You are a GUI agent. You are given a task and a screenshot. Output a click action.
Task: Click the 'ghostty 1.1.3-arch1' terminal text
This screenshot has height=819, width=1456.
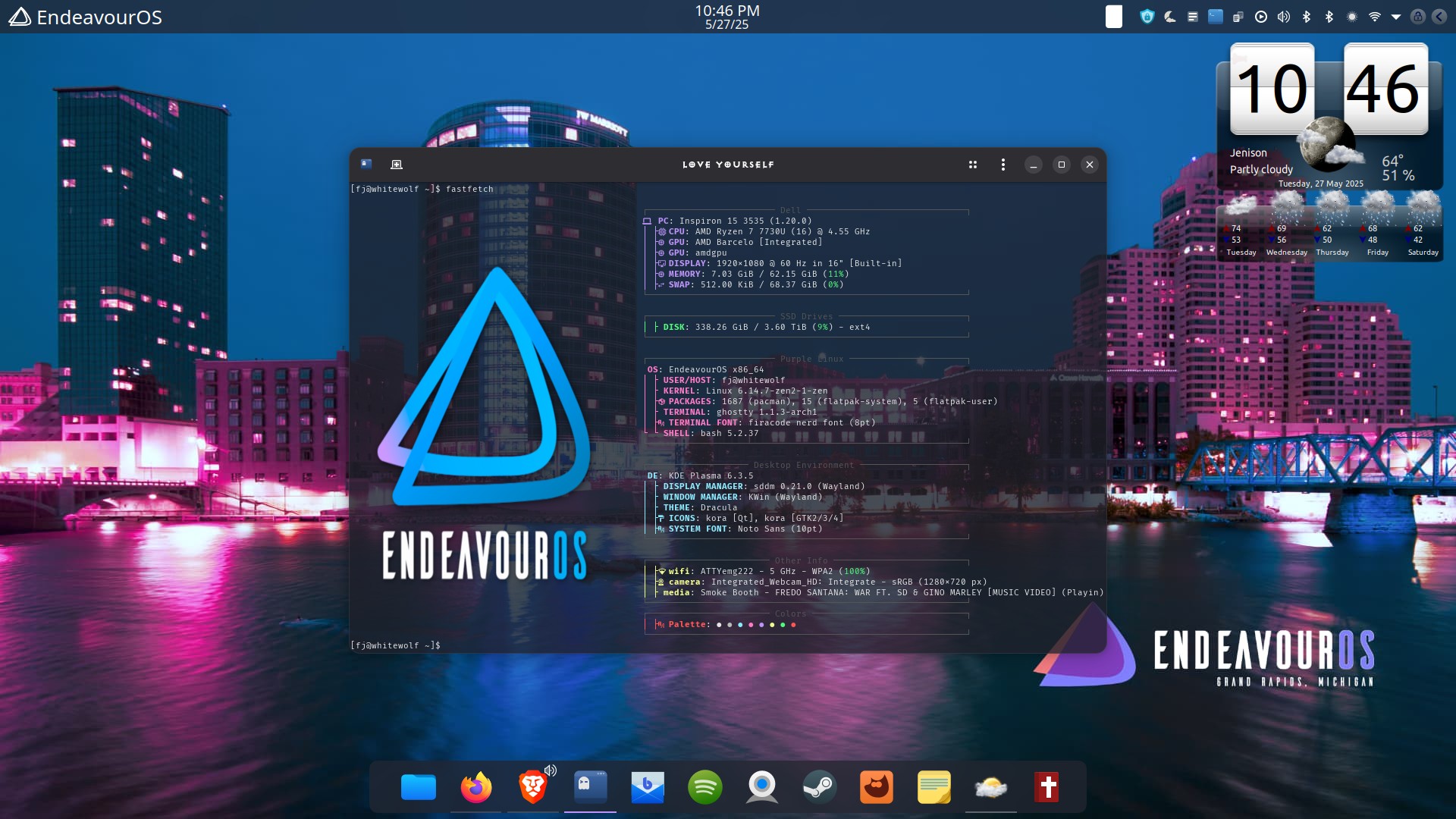click(x=767, y=412)
